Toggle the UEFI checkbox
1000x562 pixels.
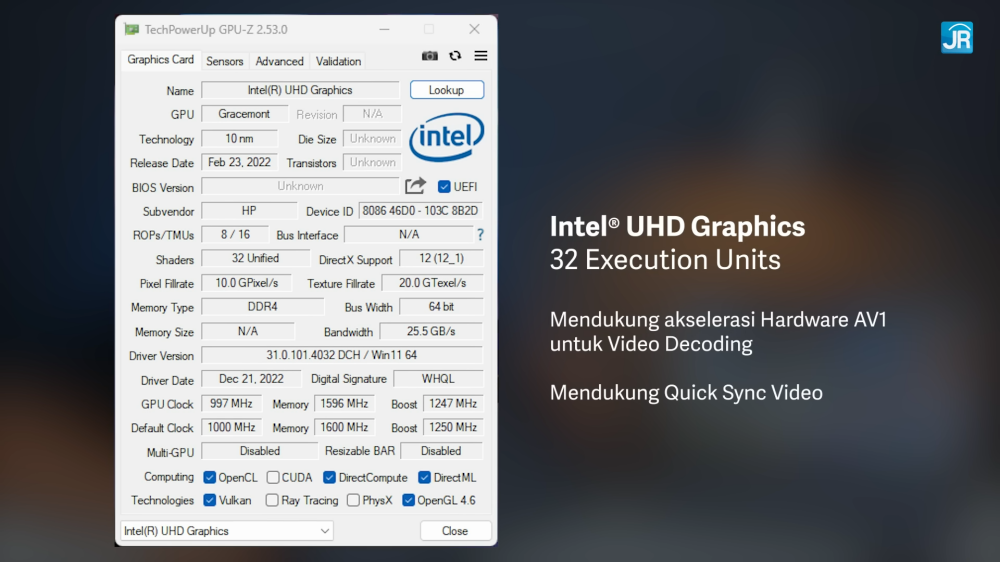point(445,187)
